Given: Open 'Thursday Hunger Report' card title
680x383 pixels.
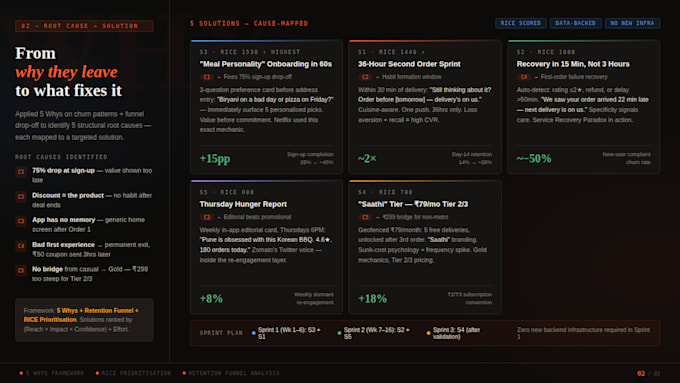Looking at the screenshot, I should (243, 204).
